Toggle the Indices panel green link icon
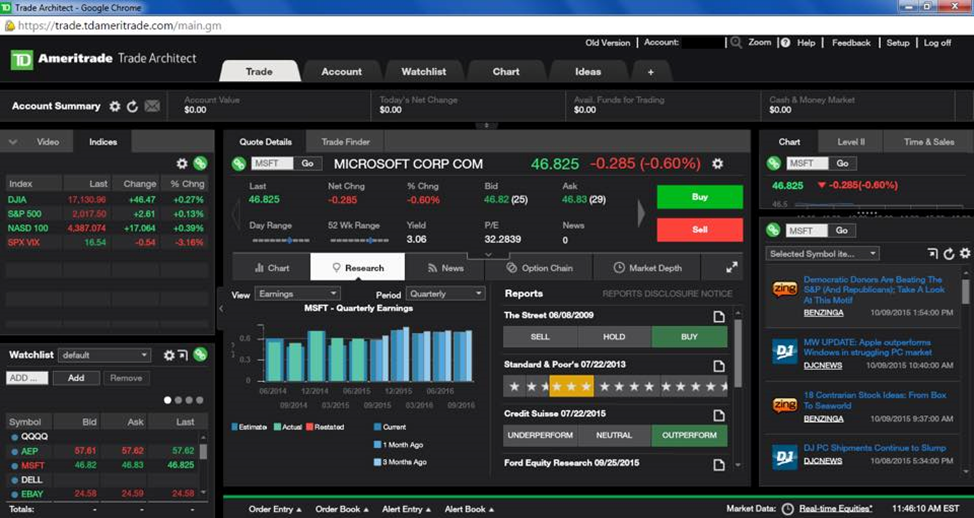Screen dimensions: 974x518 pos(200,164)
